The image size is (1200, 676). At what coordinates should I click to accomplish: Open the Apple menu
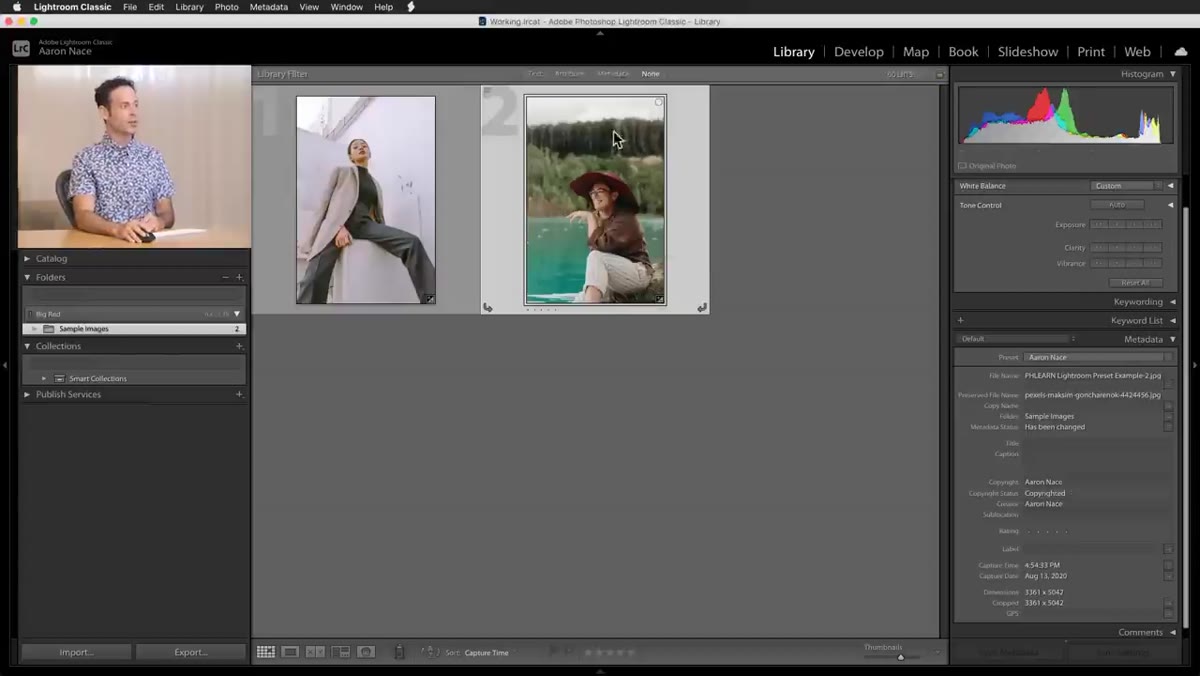[x=16, y=7]
